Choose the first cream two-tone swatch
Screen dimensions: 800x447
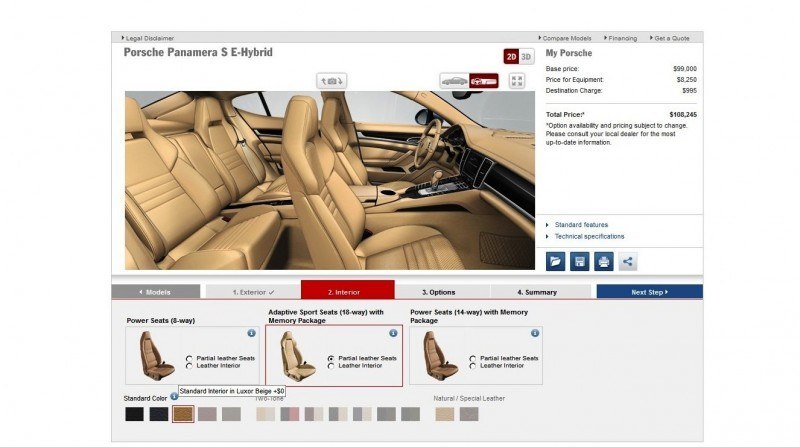point(265,414)
